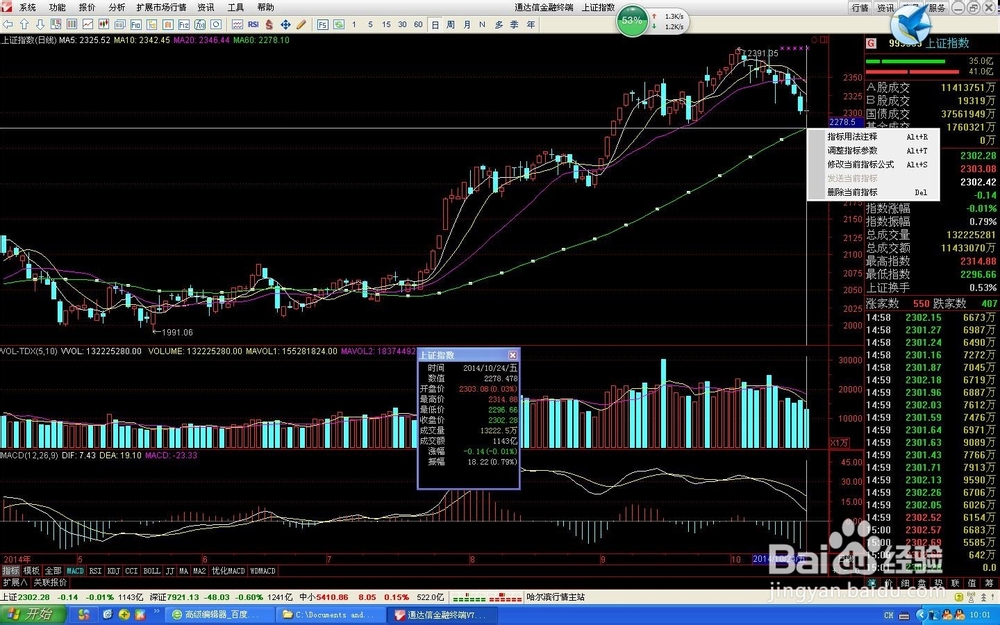The height and width of the screenshot is (625, 1000).
Task: Open the C:\Documents and taskbar folder window
Action: pos(332,615)
